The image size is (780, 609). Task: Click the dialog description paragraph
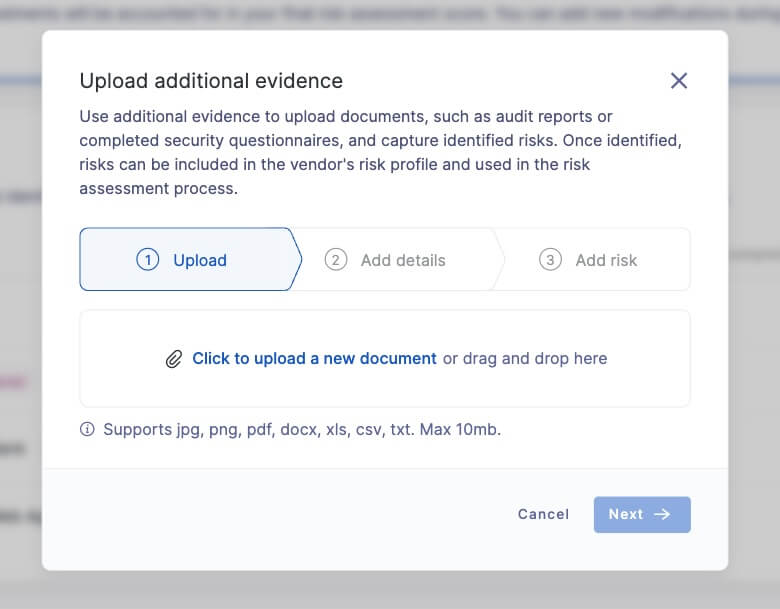tap(381, 152)
